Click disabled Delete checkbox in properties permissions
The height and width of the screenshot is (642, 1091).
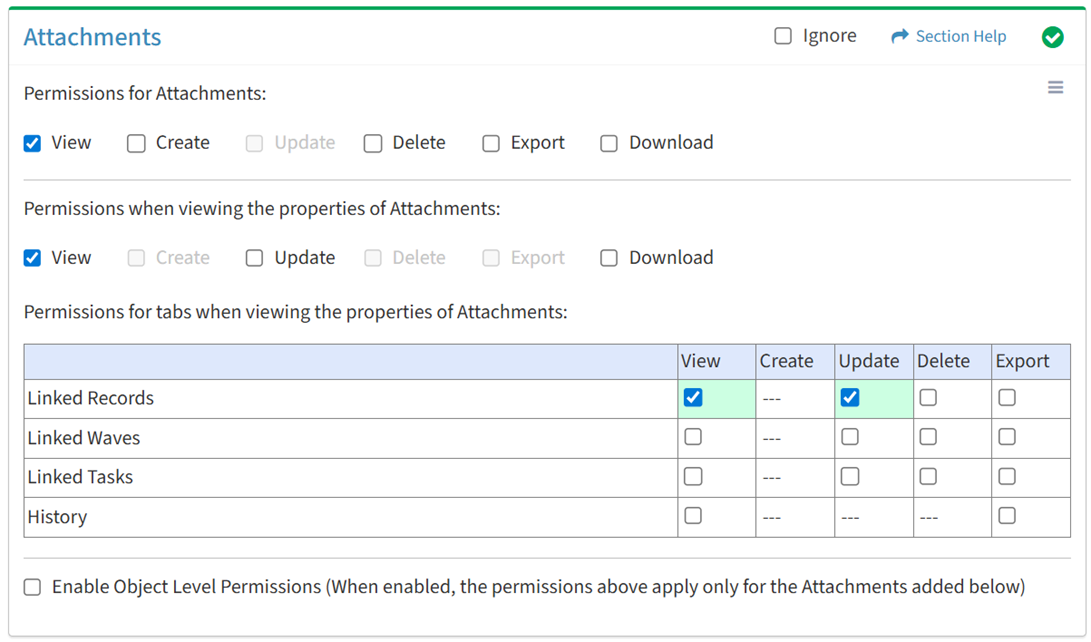pos(373,258)
